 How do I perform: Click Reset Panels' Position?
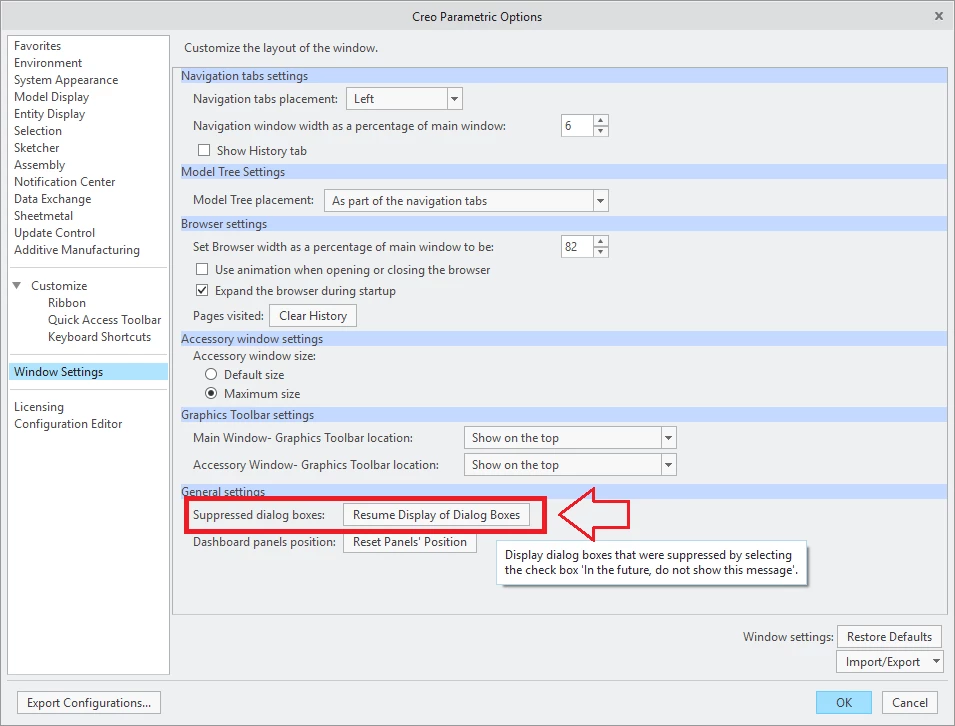(x=409, y=541)
